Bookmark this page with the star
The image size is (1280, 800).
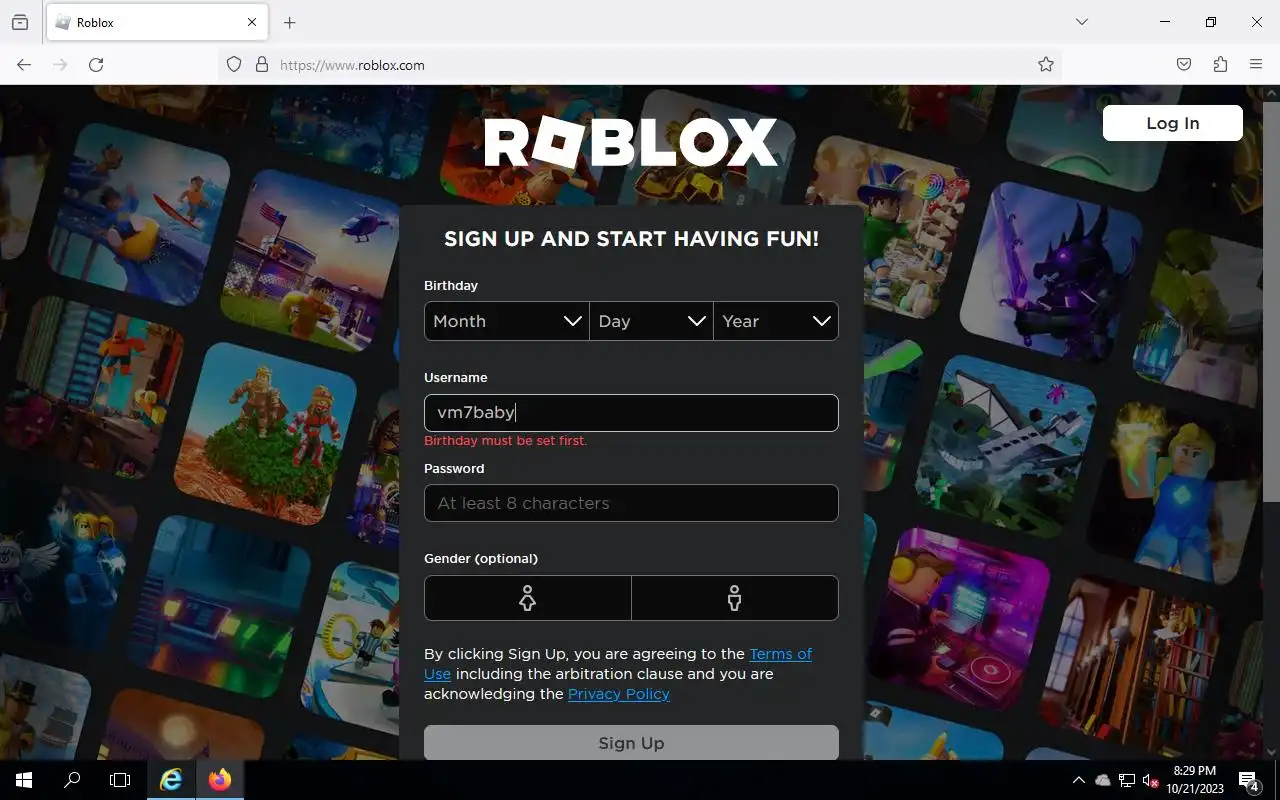[1046, 64]
